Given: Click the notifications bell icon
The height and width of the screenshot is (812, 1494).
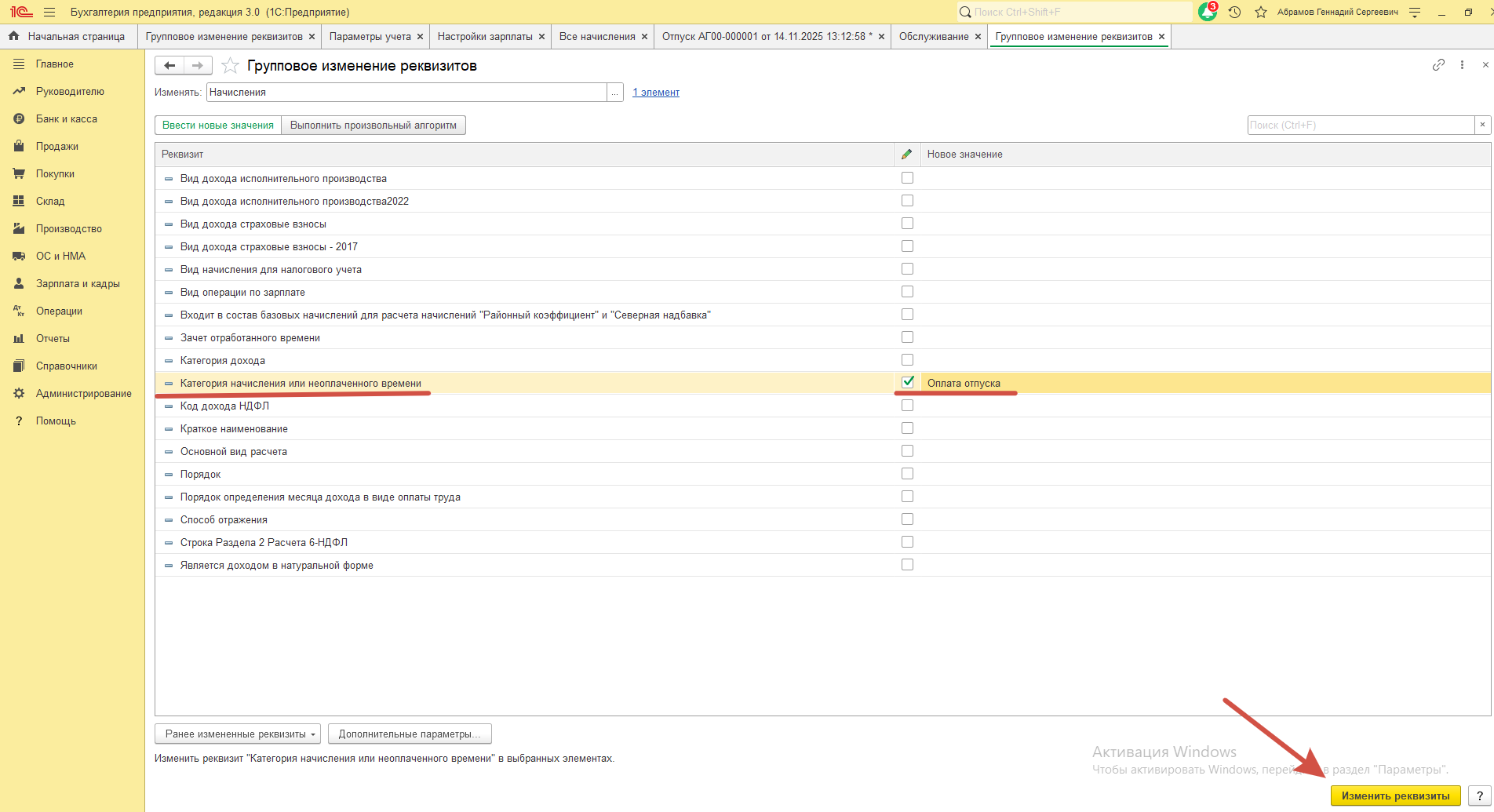Looking at the screenshot, I should coord(1208,13).
